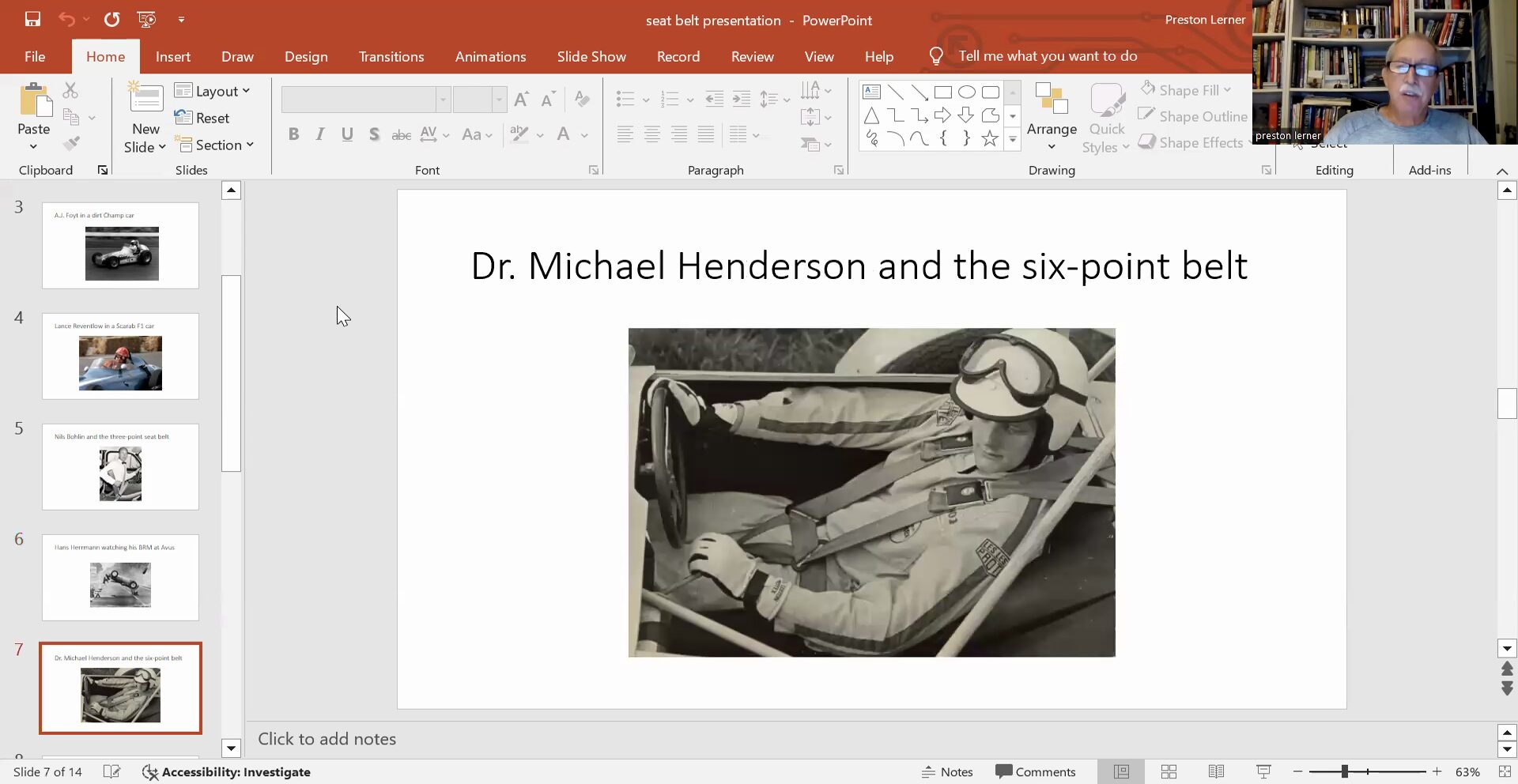Click the Fit slide to window icon
This screenshot has height=784, width=1518.
(x=1503, y=771)
